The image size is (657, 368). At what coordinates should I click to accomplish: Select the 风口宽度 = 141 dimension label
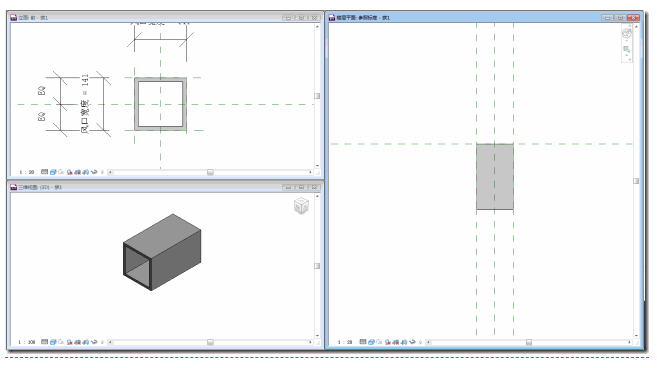click(x=85, y=104)
